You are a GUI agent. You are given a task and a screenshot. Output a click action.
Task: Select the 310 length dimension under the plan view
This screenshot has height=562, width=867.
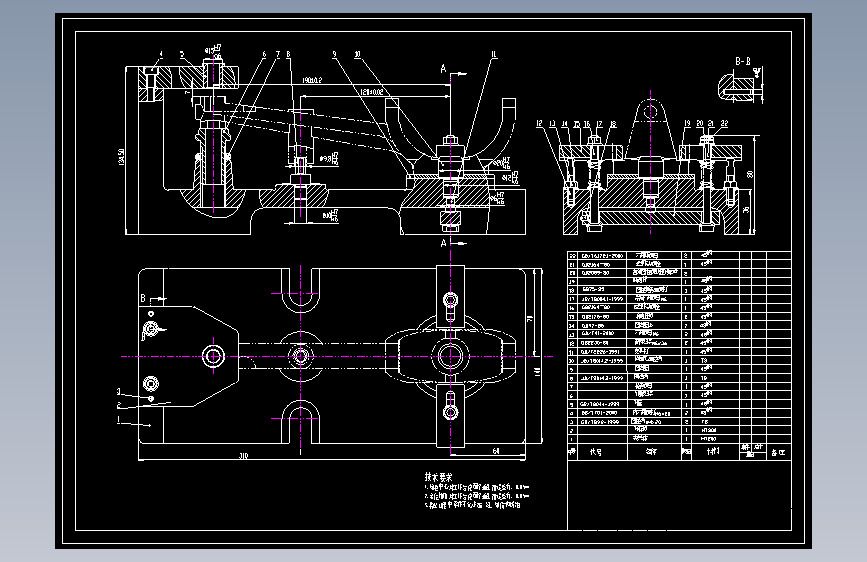(243, 456)
